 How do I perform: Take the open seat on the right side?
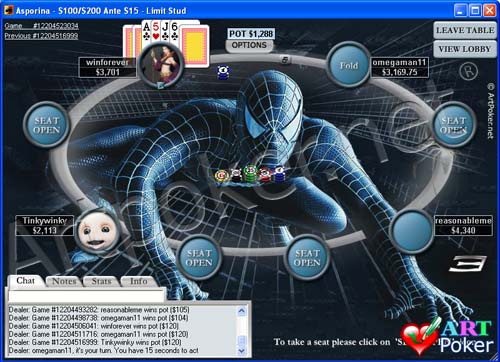[x=454, y=125]
